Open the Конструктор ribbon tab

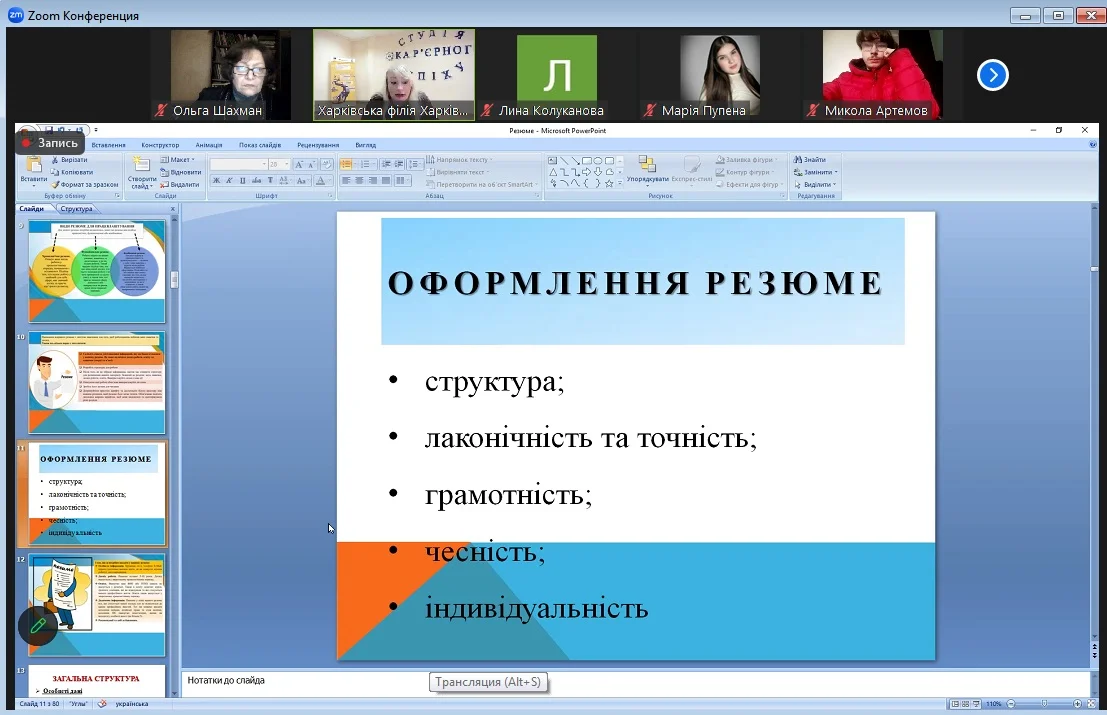160,145
